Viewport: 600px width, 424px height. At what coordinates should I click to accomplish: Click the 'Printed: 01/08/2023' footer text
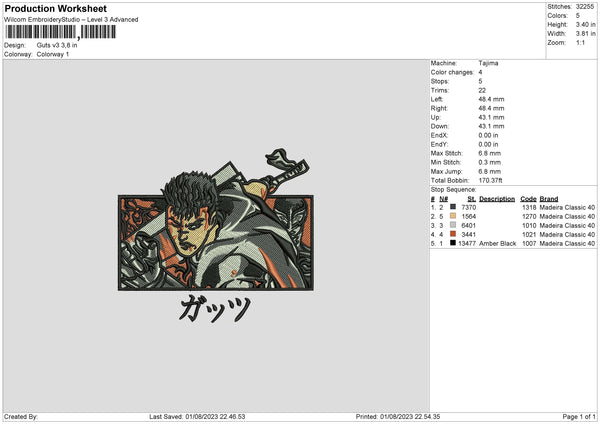pos(398,417)
